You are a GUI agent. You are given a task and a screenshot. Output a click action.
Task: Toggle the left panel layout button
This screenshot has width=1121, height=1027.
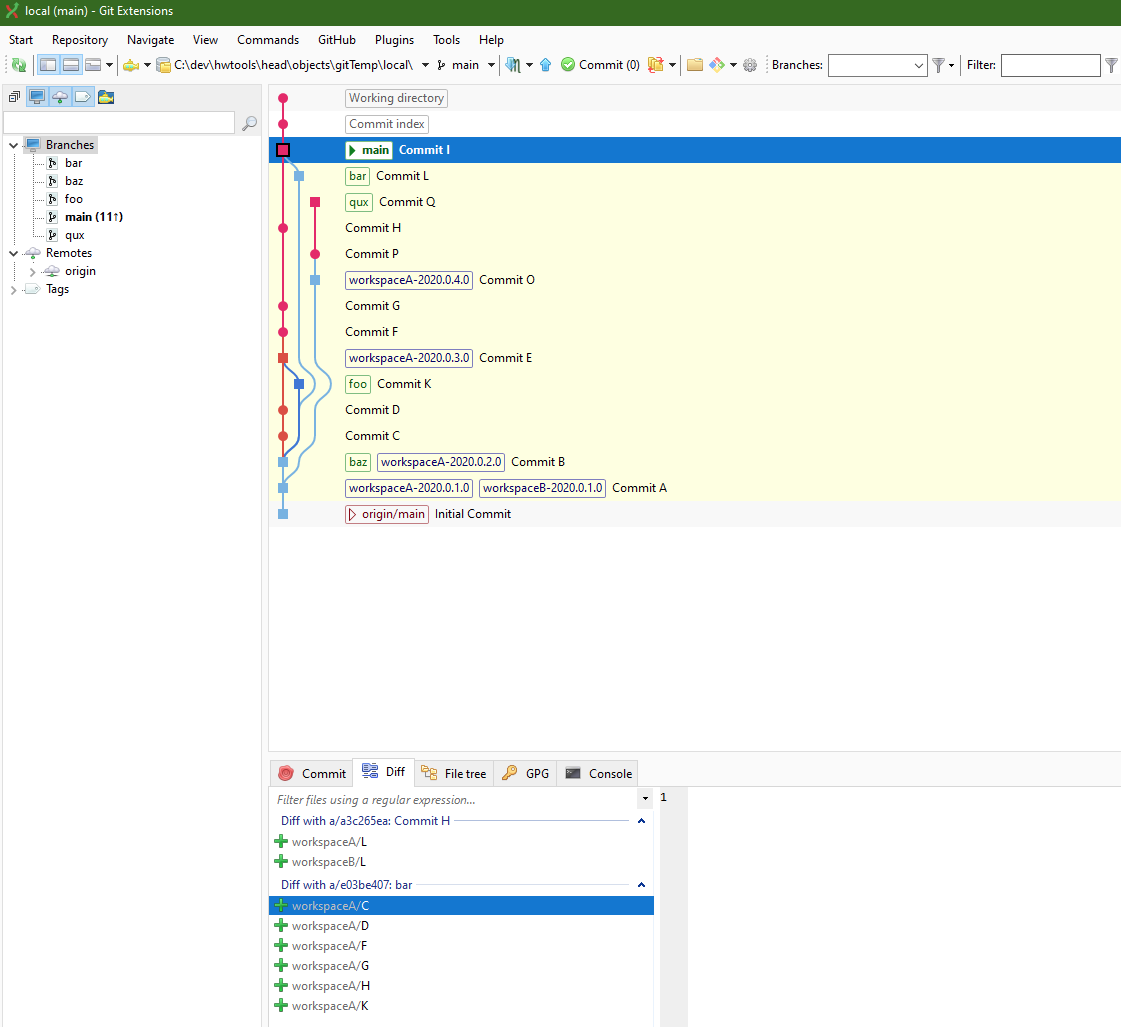click(48, 65)
